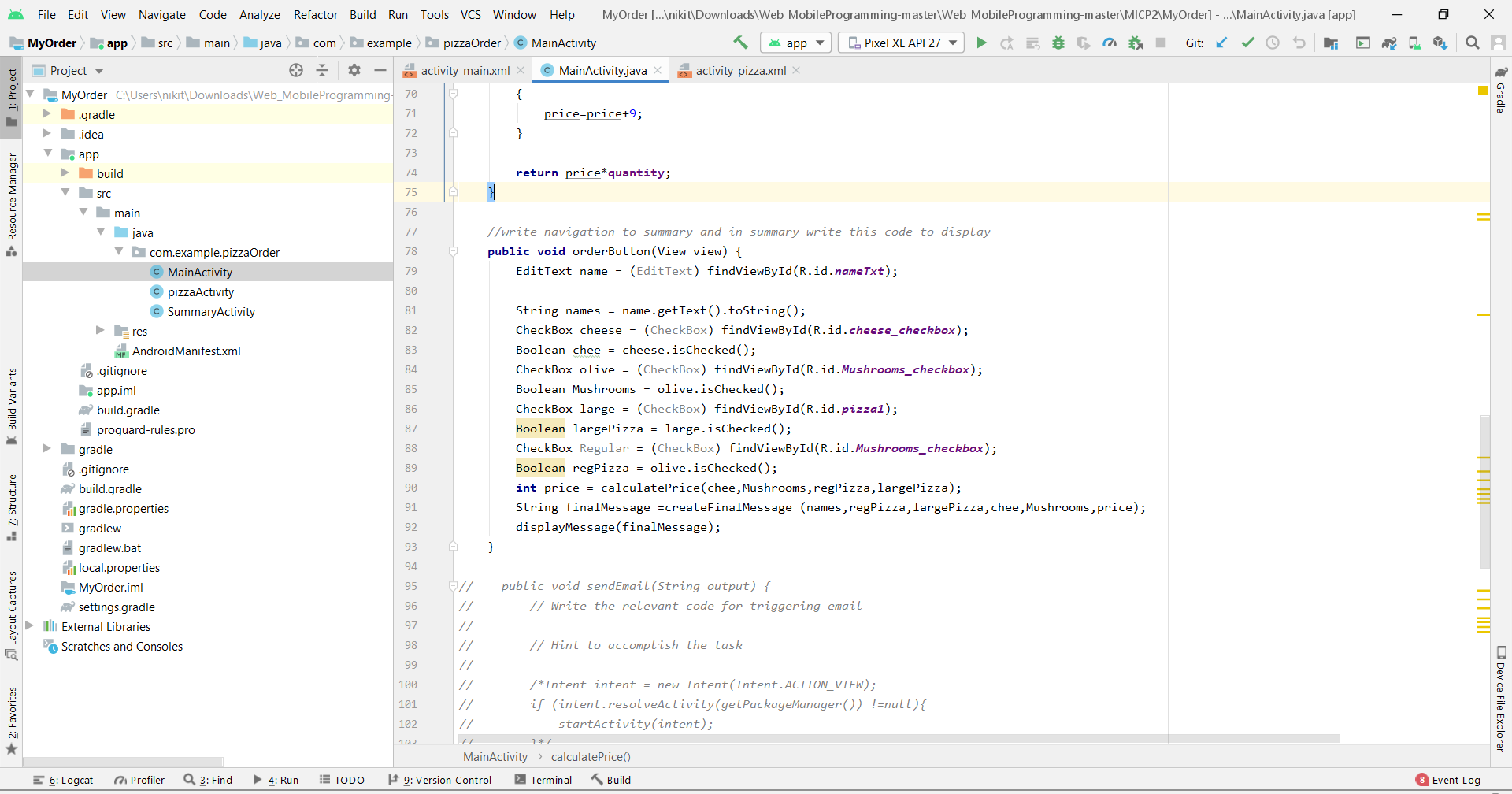
Task: Open the Build tool window
Action: 611,780
